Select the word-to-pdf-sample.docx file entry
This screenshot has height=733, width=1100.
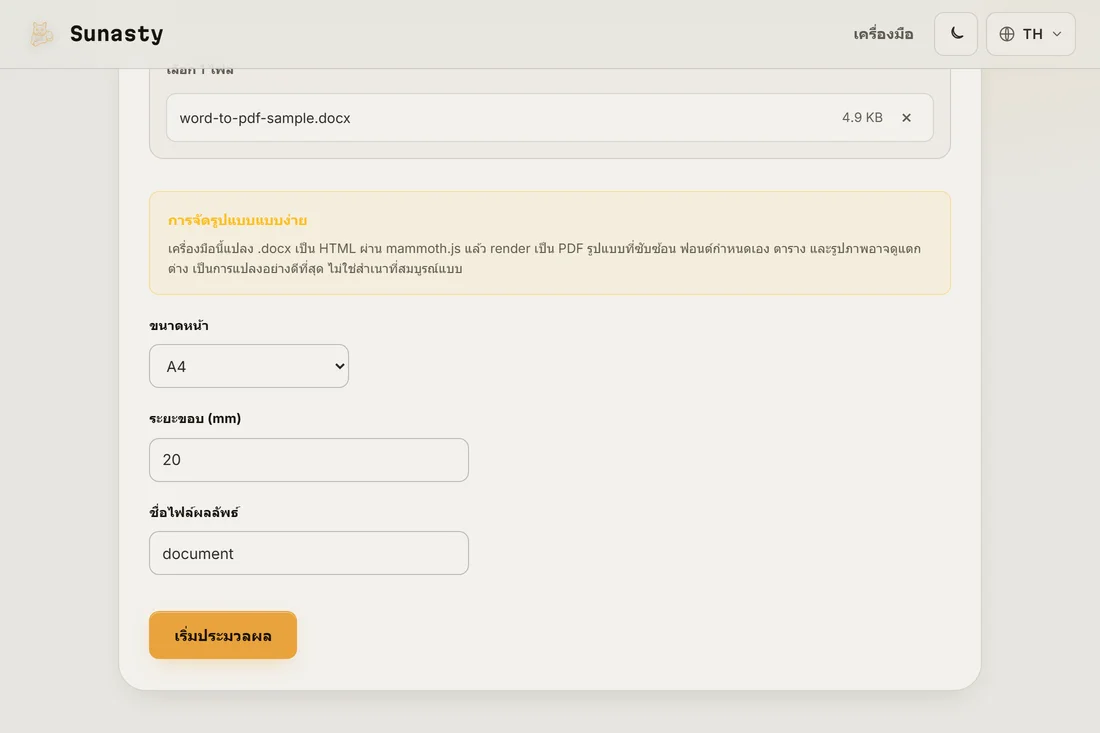point(550,118)
